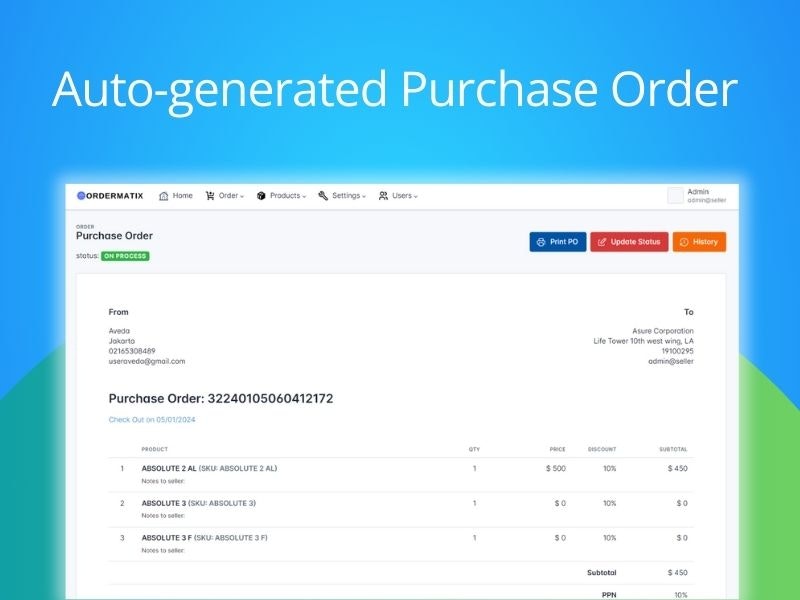Click the Products box icon
800x600 pixels.
tap(261, 196)
